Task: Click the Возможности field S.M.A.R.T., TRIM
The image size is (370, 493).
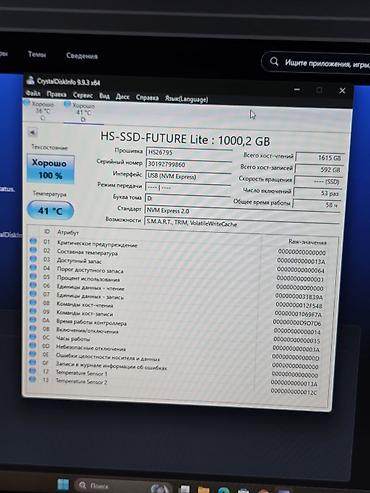Action: (242, 224)
